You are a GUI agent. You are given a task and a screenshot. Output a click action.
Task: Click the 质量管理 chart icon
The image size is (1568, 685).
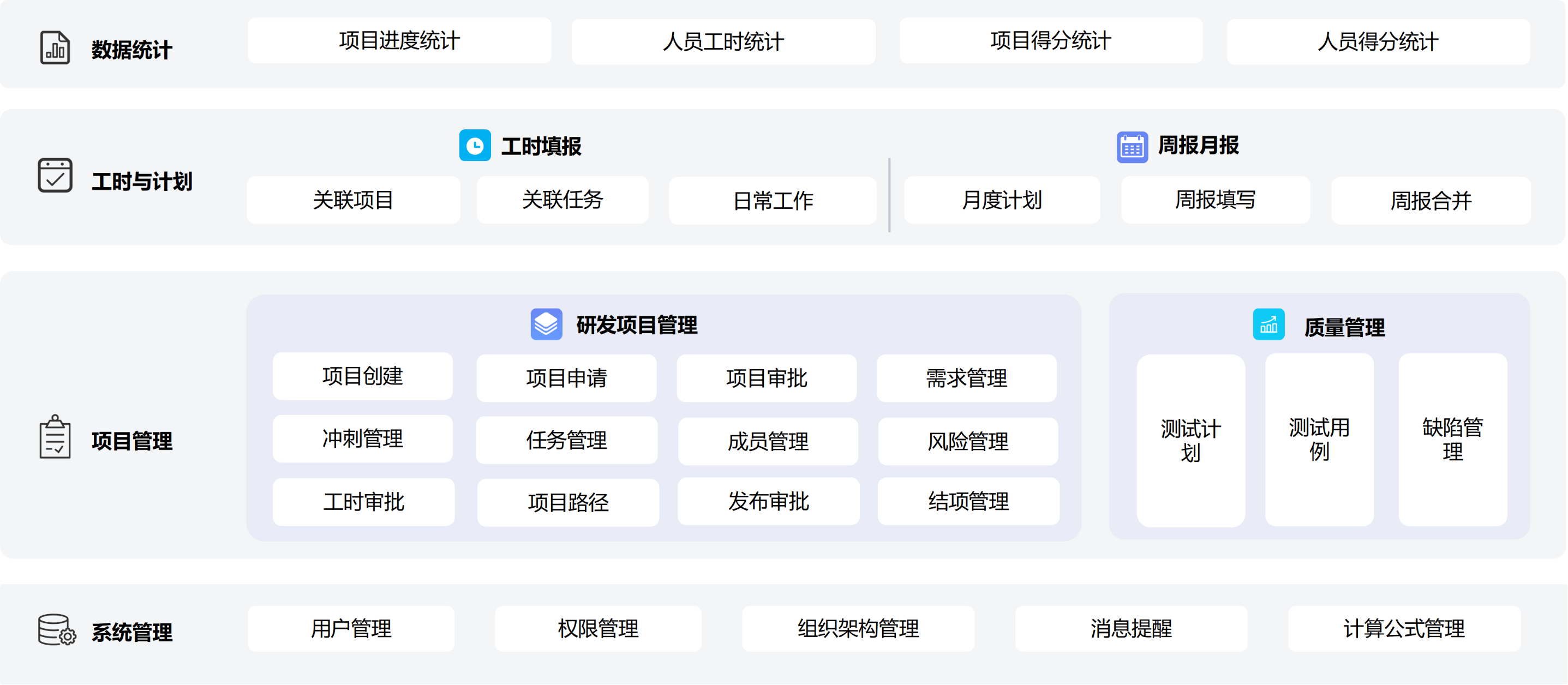coord(1268,325)
